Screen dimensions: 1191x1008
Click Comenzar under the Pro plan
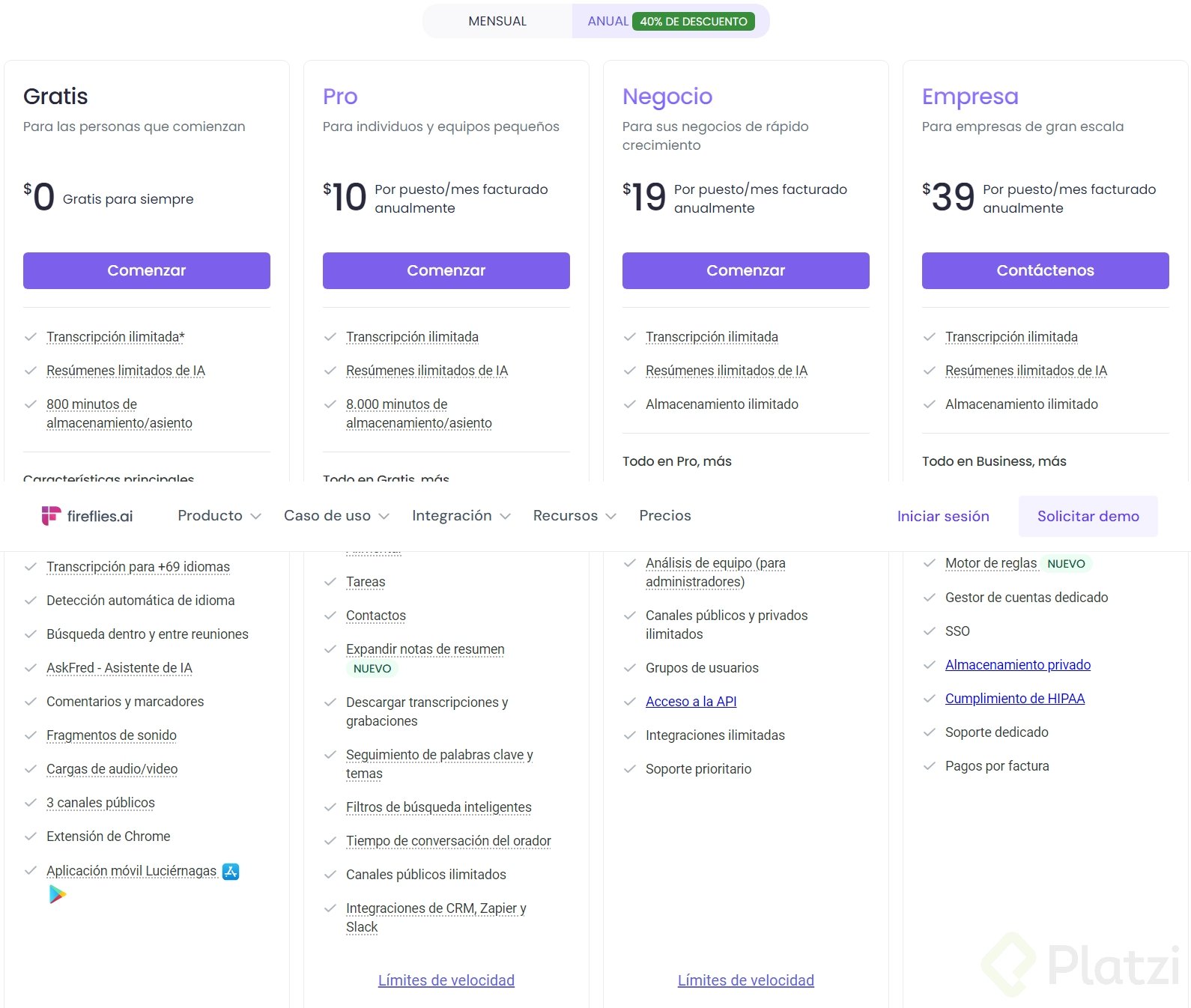[x=446, y=270]
